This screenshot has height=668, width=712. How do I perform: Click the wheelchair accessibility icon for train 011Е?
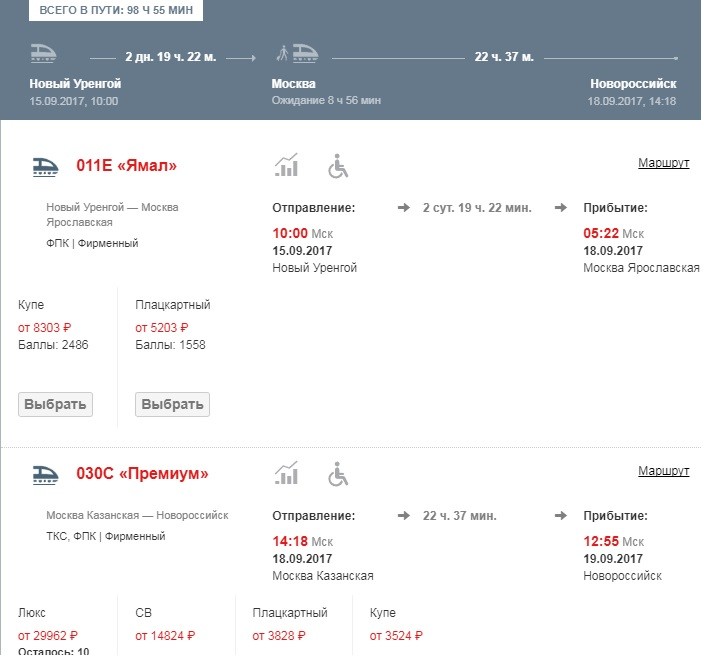click(339, 166)
